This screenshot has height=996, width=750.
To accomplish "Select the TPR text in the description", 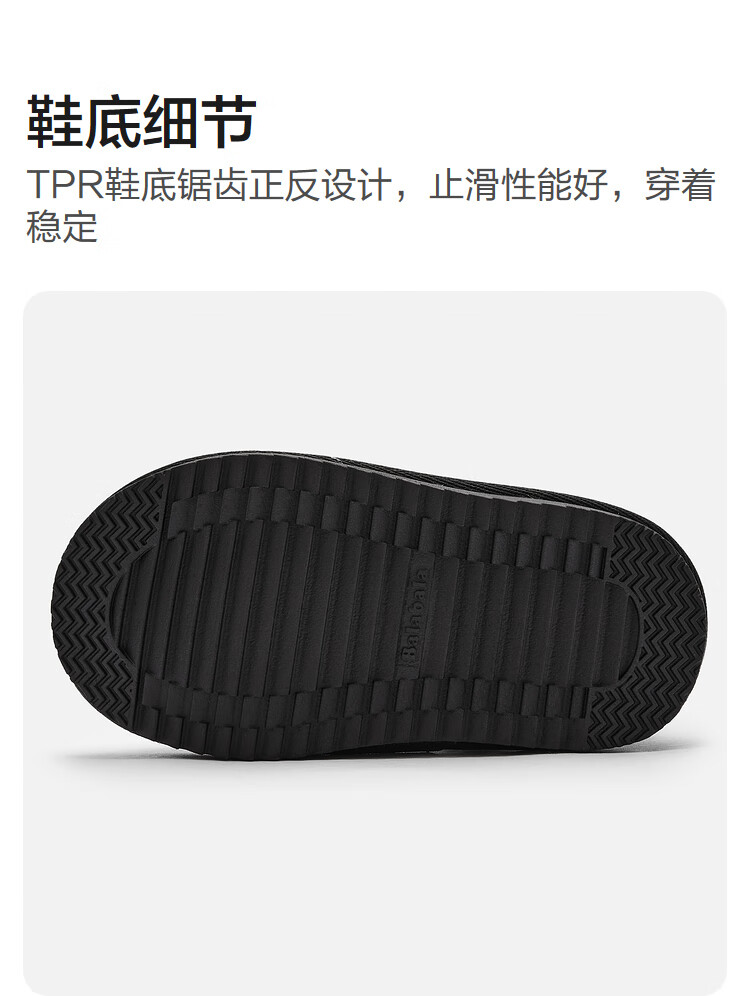I will tap(65, 185).
